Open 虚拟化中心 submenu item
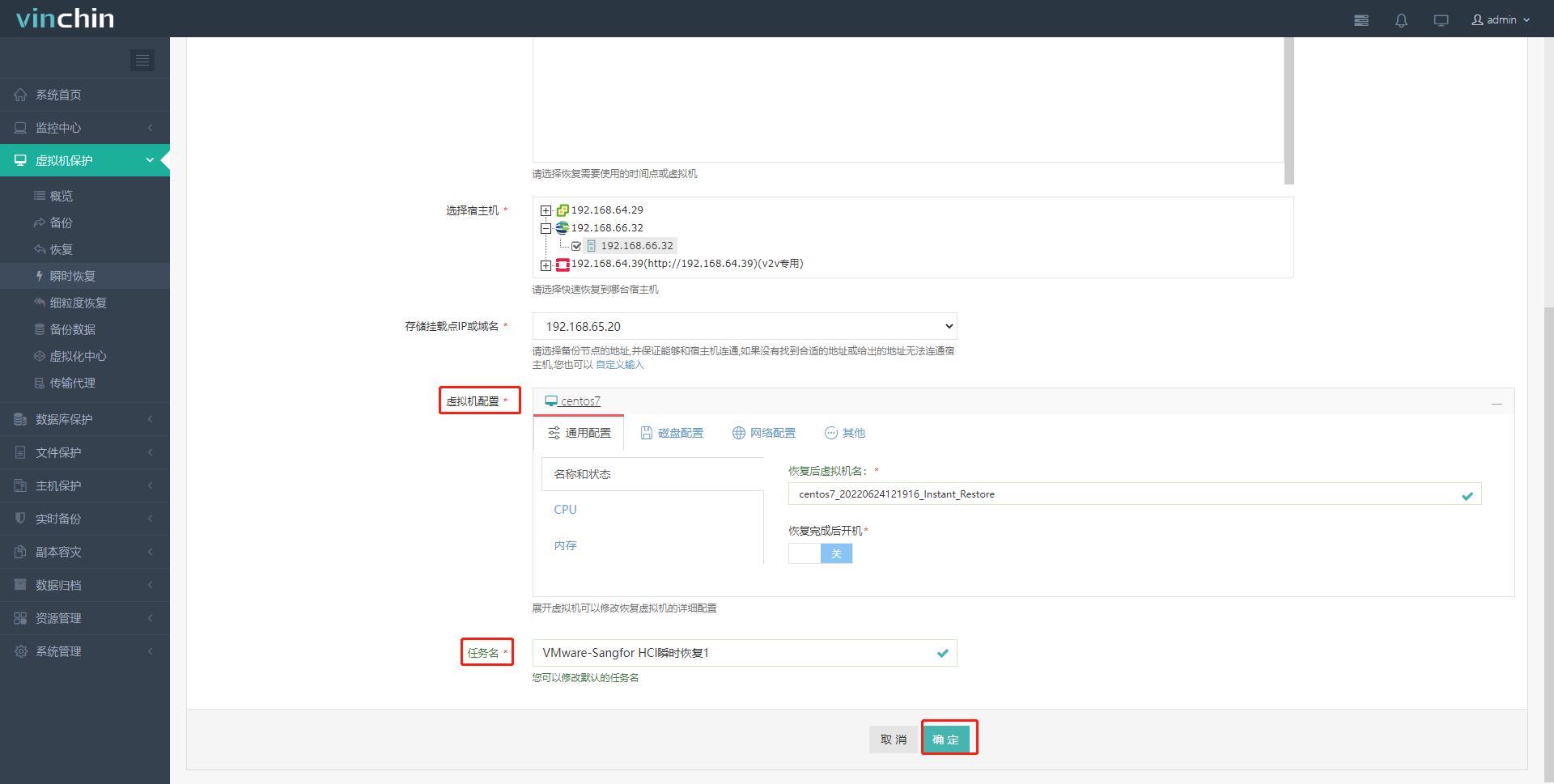1554x784 pixels. click(x=85, y=356)
